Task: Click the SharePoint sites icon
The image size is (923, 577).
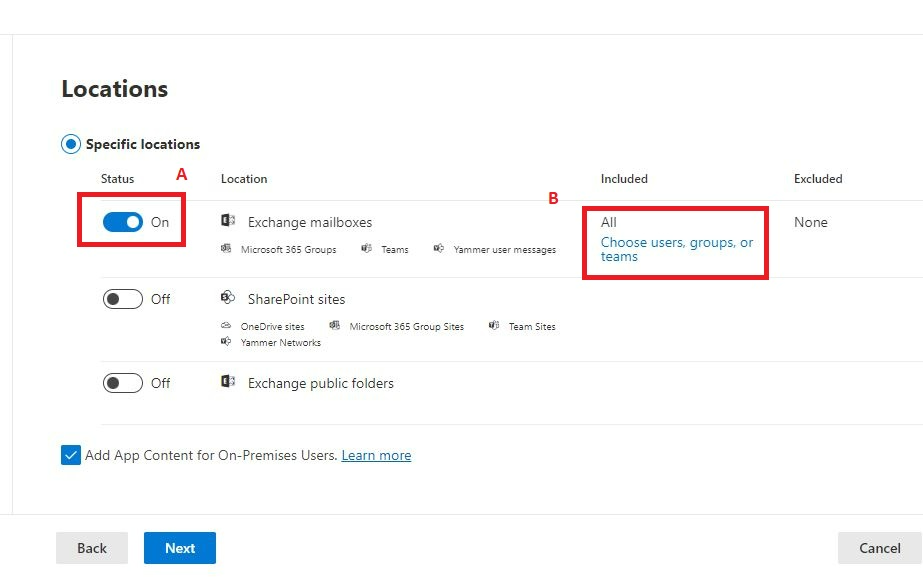Action: tap(228, 297)
